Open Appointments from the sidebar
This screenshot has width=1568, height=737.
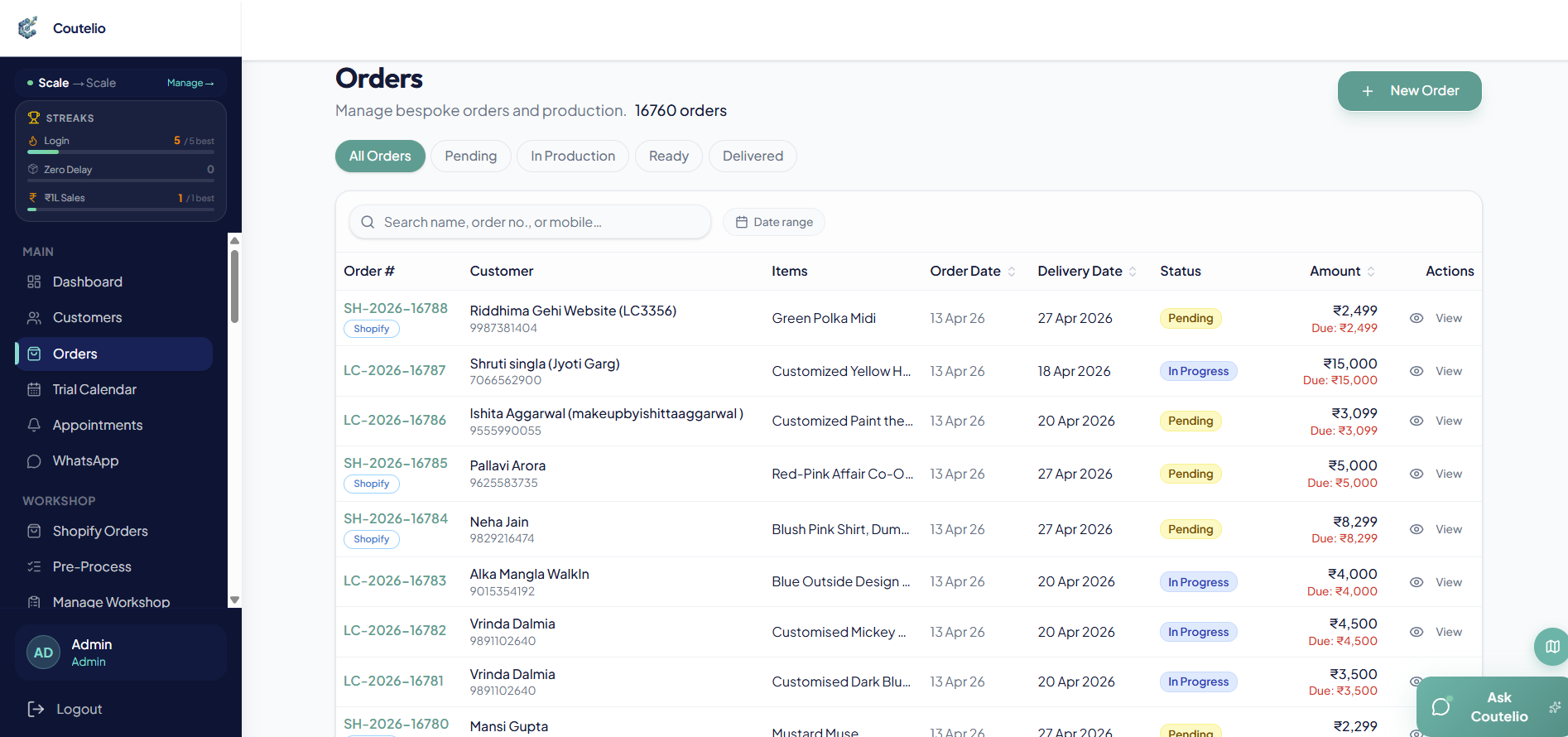[97, 425]
